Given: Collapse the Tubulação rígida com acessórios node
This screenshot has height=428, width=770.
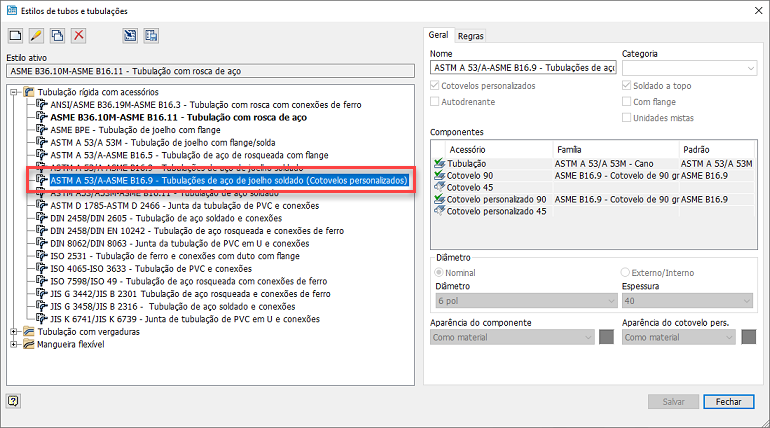Looking at the screenshot, I should click(x=14, y=92).
